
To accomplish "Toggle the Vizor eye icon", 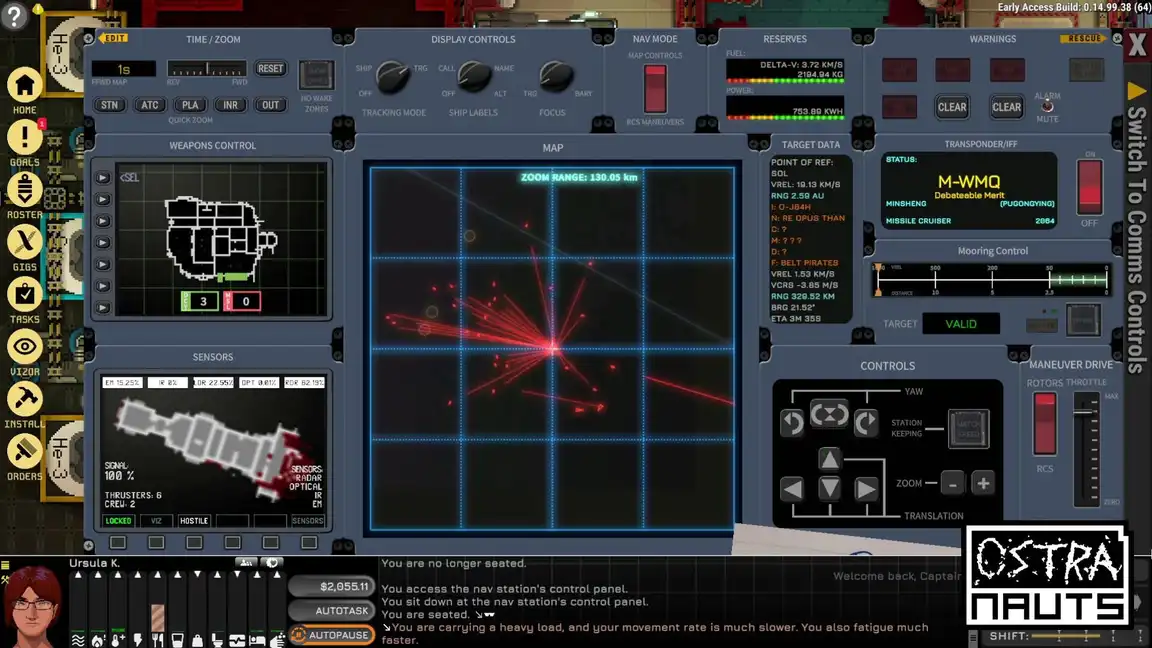I will [x=24, y=347].
